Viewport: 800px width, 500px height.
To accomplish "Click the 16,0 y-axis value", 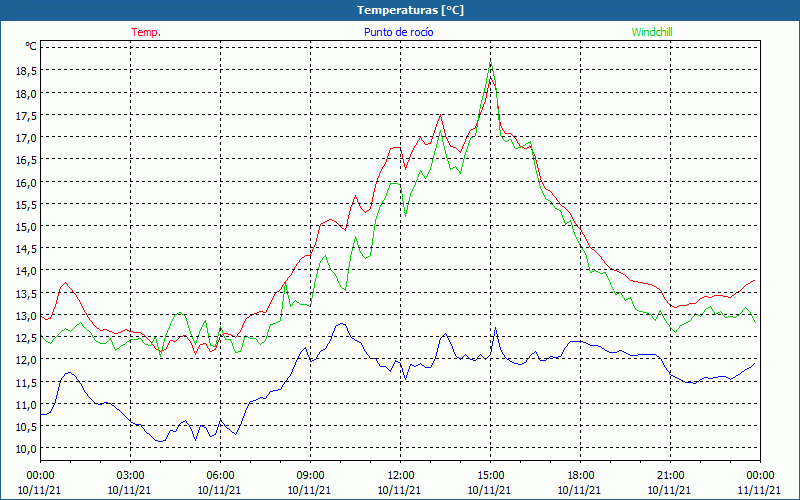I will (x=26, y=183).
